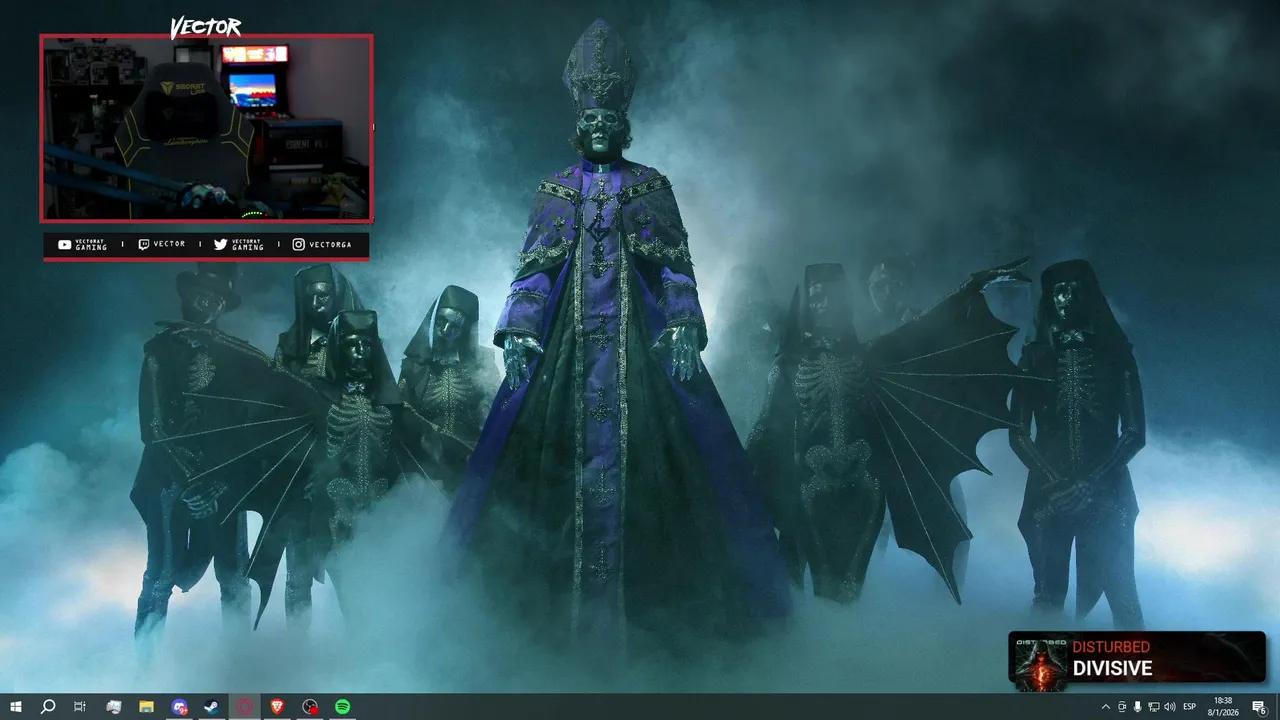Click the YouTube icon in social bar
1280x720 pixels.
coord(65,244)
